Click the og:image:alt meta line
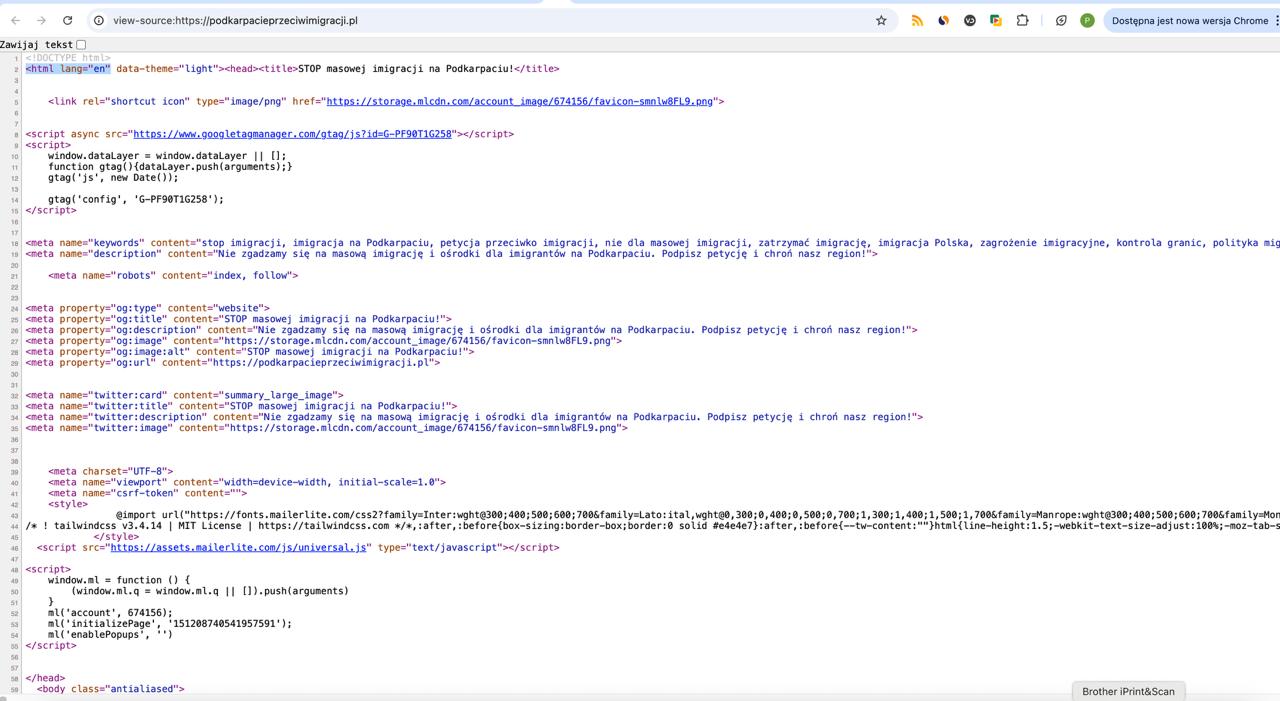Image resolution: width=1280 pixels, height=701 pixels. tap(250, 351)
